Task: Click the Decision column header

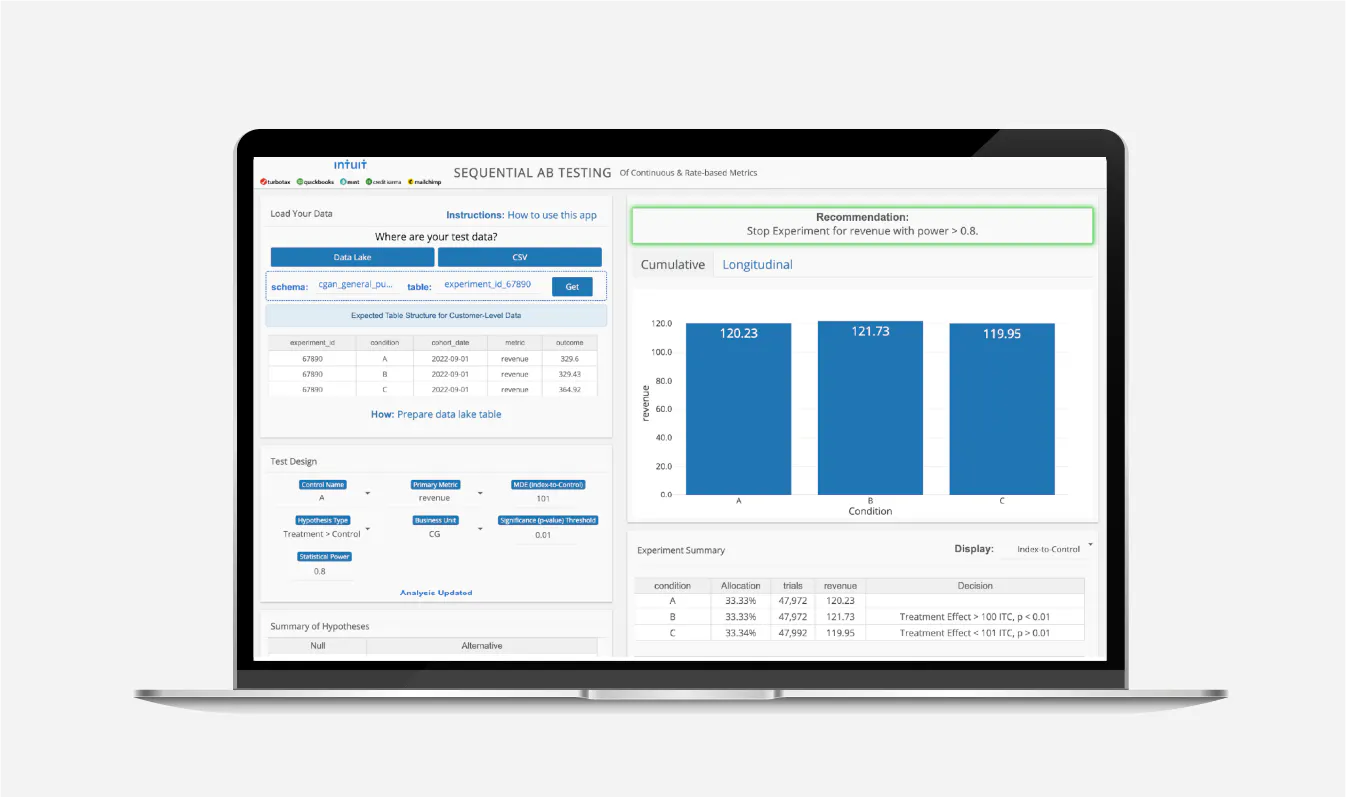Action: (x=975, y=586)
